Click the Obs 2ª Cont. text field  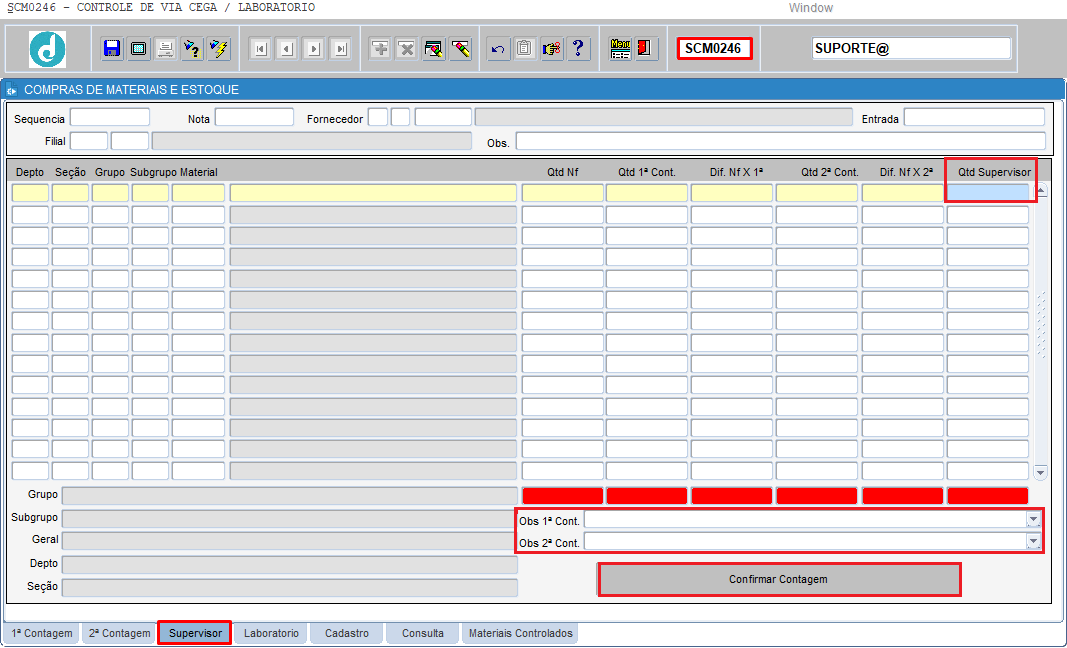(x=806, y=542)
